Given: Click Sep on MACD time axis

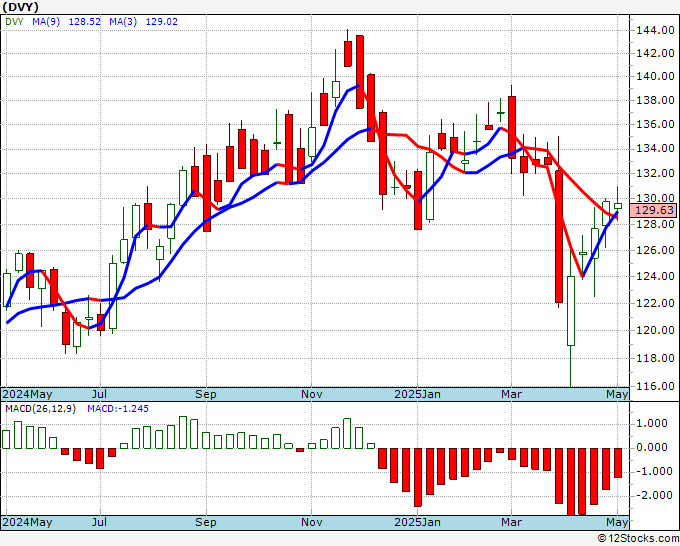Looking at the screenshot, I should click(x=206, y=522).
